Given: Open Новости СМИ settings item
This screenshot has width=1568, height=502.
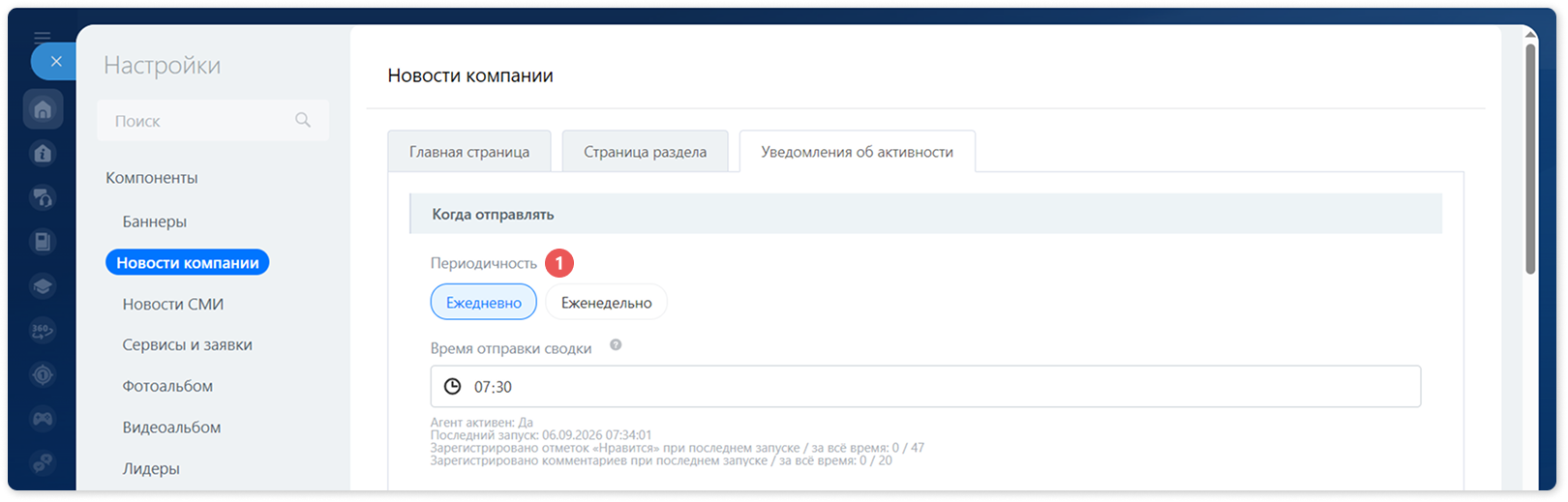Looking at the screenshot, I should tap(173, 304).
